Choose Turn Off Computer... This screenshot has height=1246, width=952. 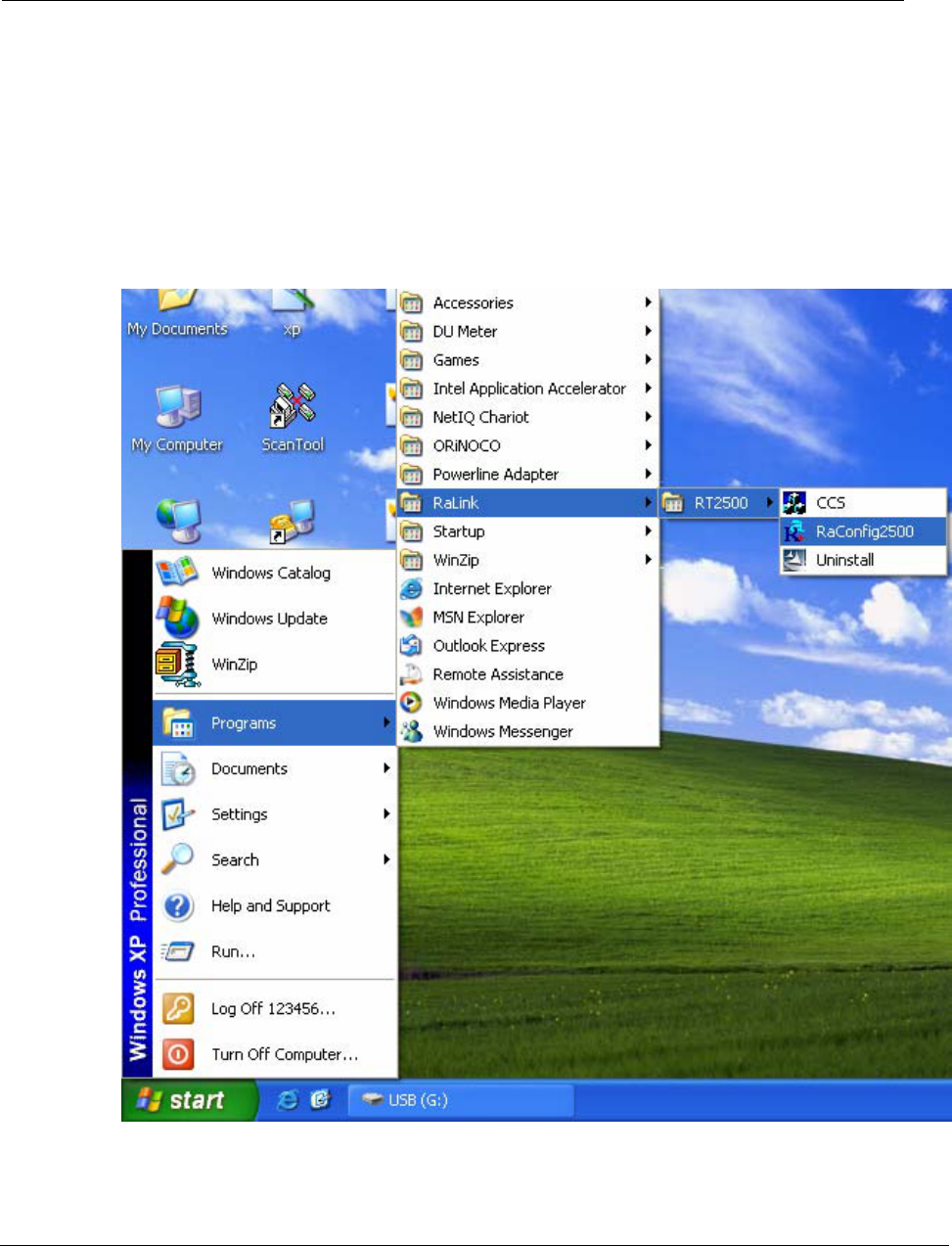(x=274, y=1054)
